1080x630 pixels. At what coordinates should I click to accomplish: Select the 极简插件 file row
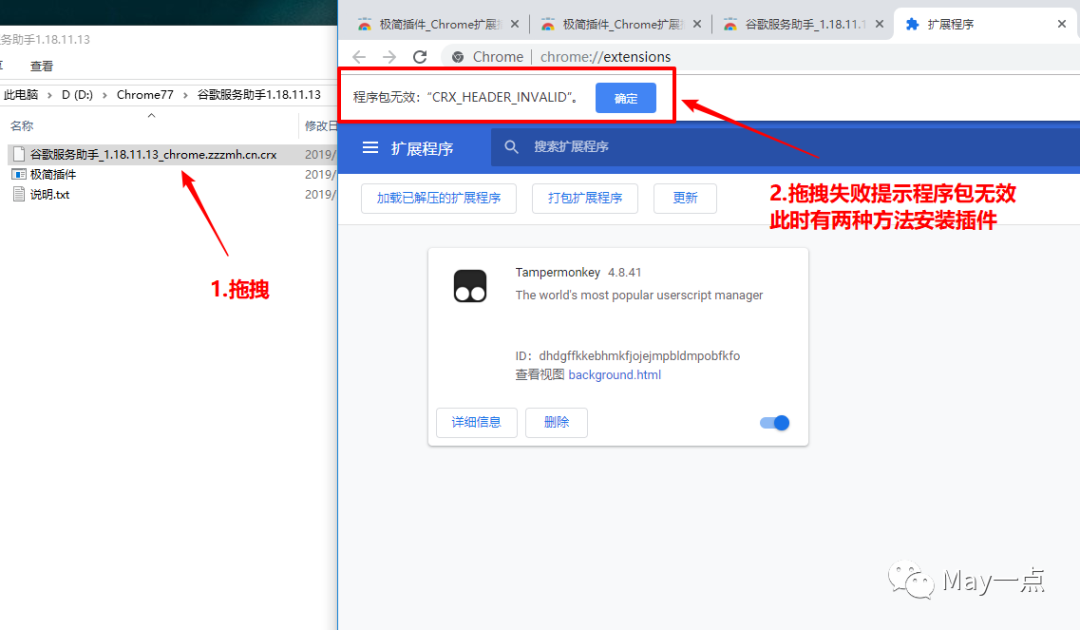click(53, 174)
